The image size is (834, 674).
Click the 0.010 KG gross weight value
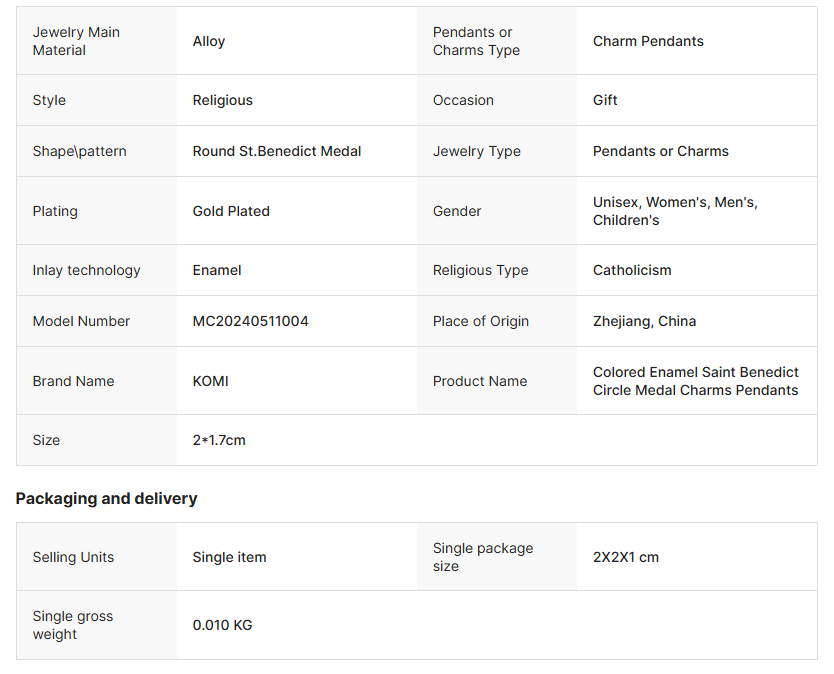pyautogui.click(x=222, y=625)
